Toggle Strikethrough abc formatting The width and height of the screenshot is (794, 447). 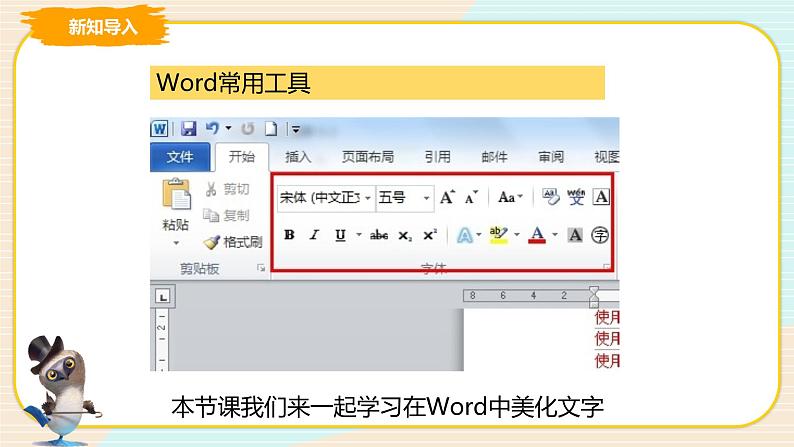379,235
